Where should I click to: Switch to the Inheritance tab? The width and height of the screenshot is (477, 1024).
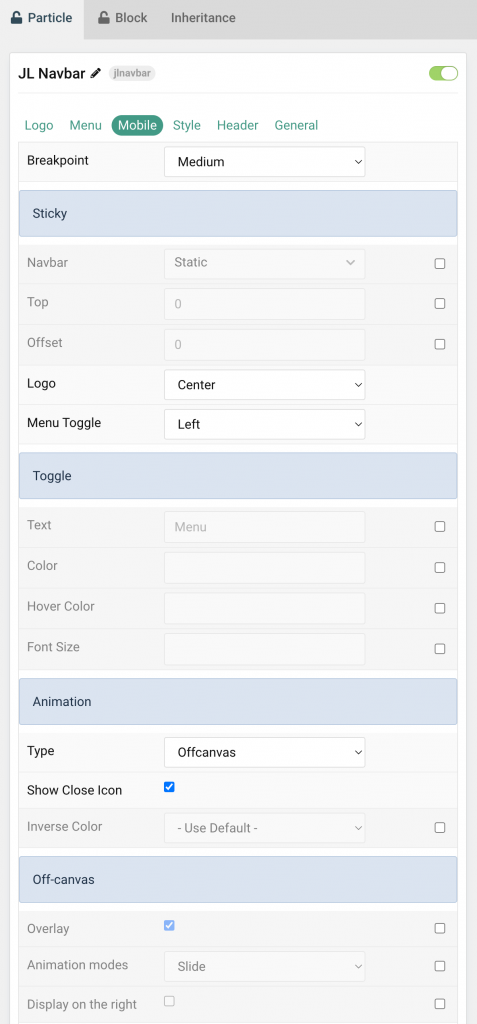click(203, 18)
